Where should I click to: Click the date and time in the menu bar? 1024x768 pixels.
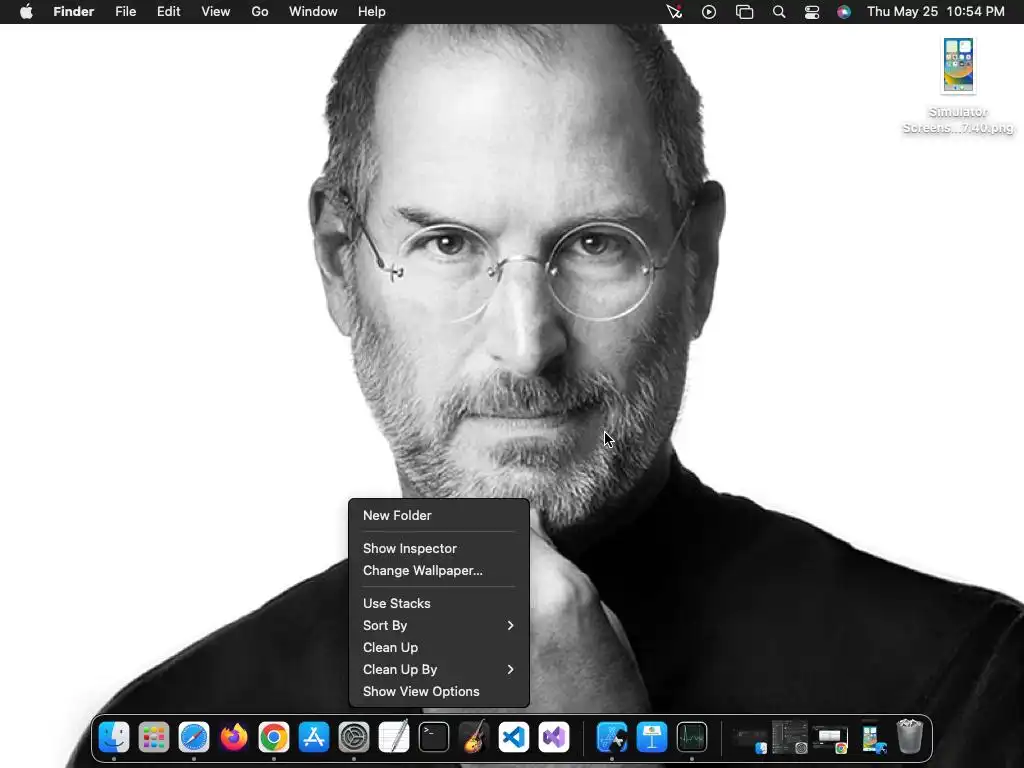click(x=935, y=12)
